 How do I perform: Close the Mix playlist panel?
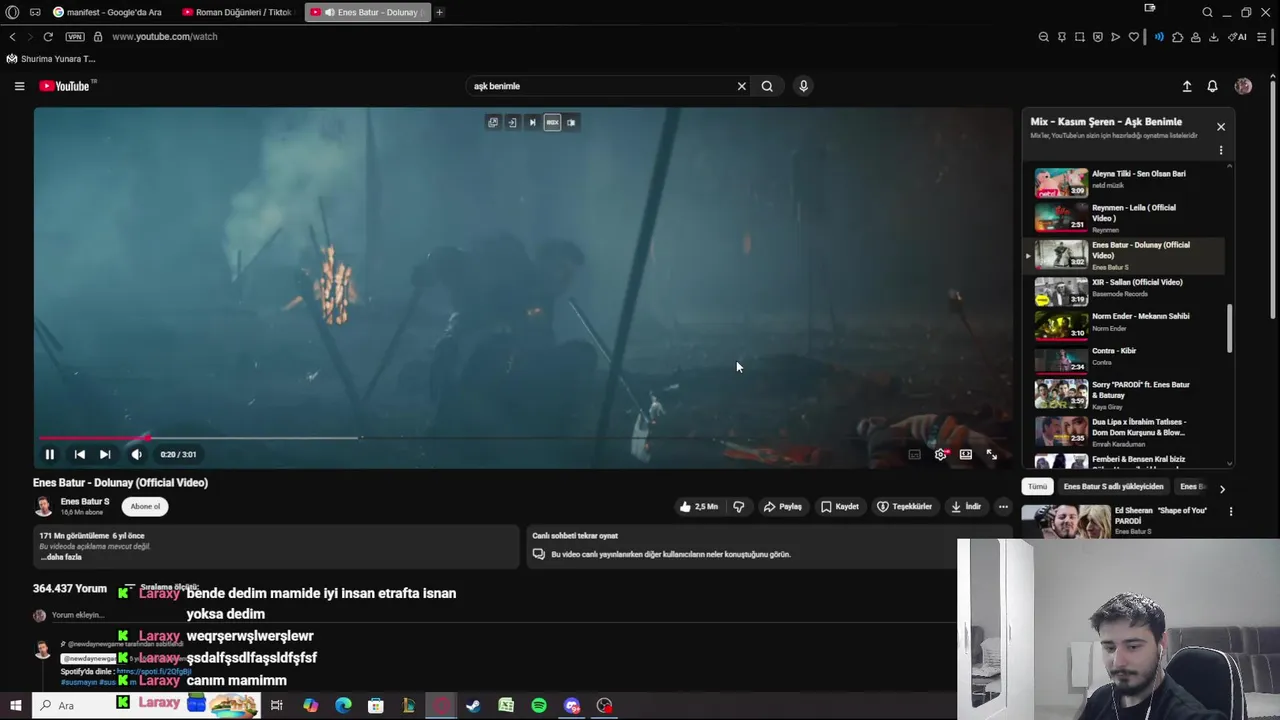1220,127
